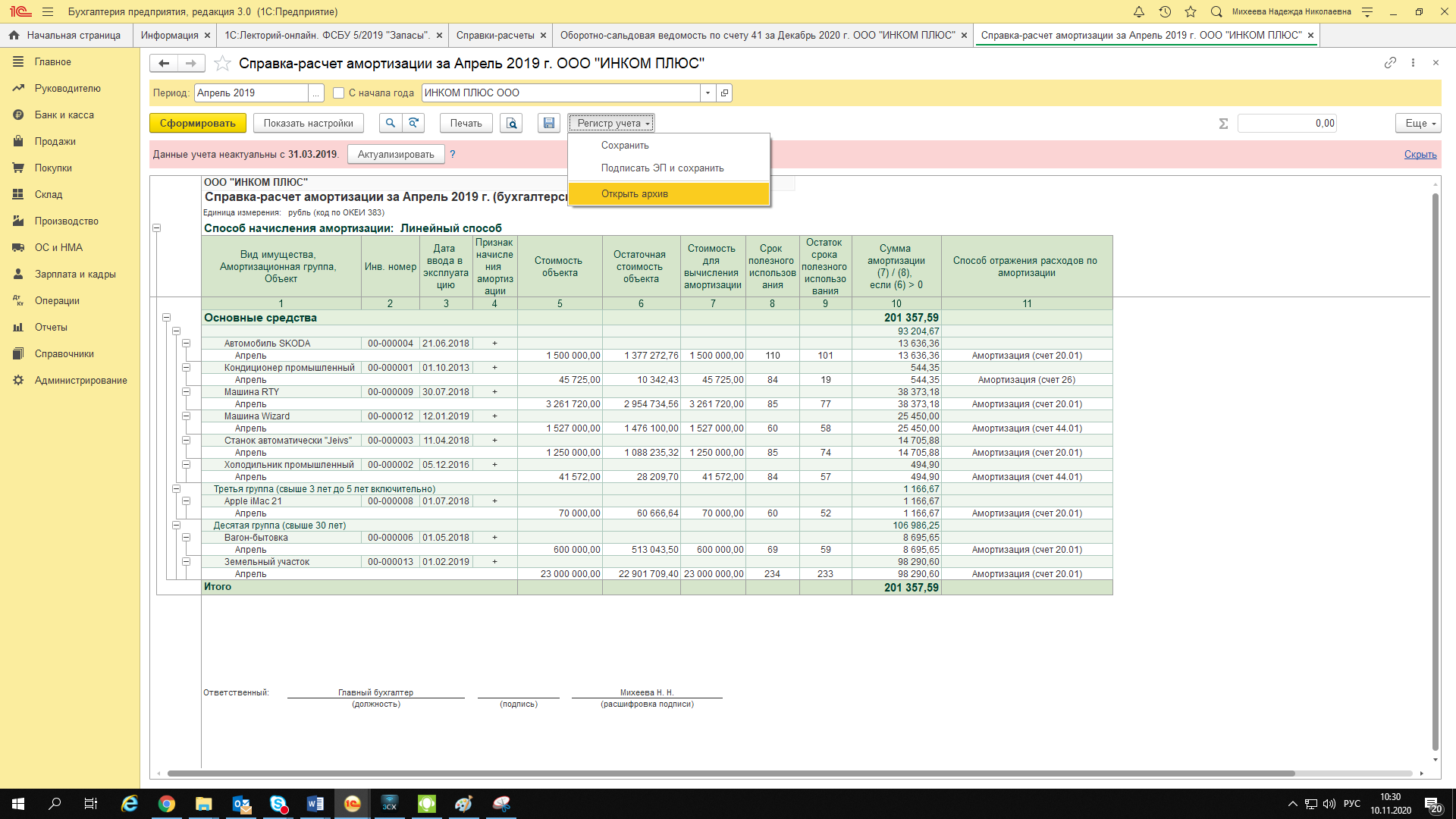Switch to Справки-расчеты tab
This screenshot has width=1456, height=819.
coord(494,35)
